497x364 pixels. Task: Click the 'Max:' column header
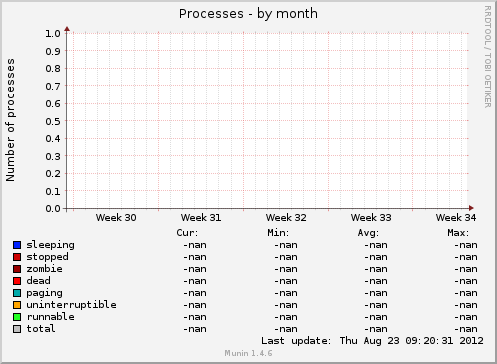tap(458, 233)
